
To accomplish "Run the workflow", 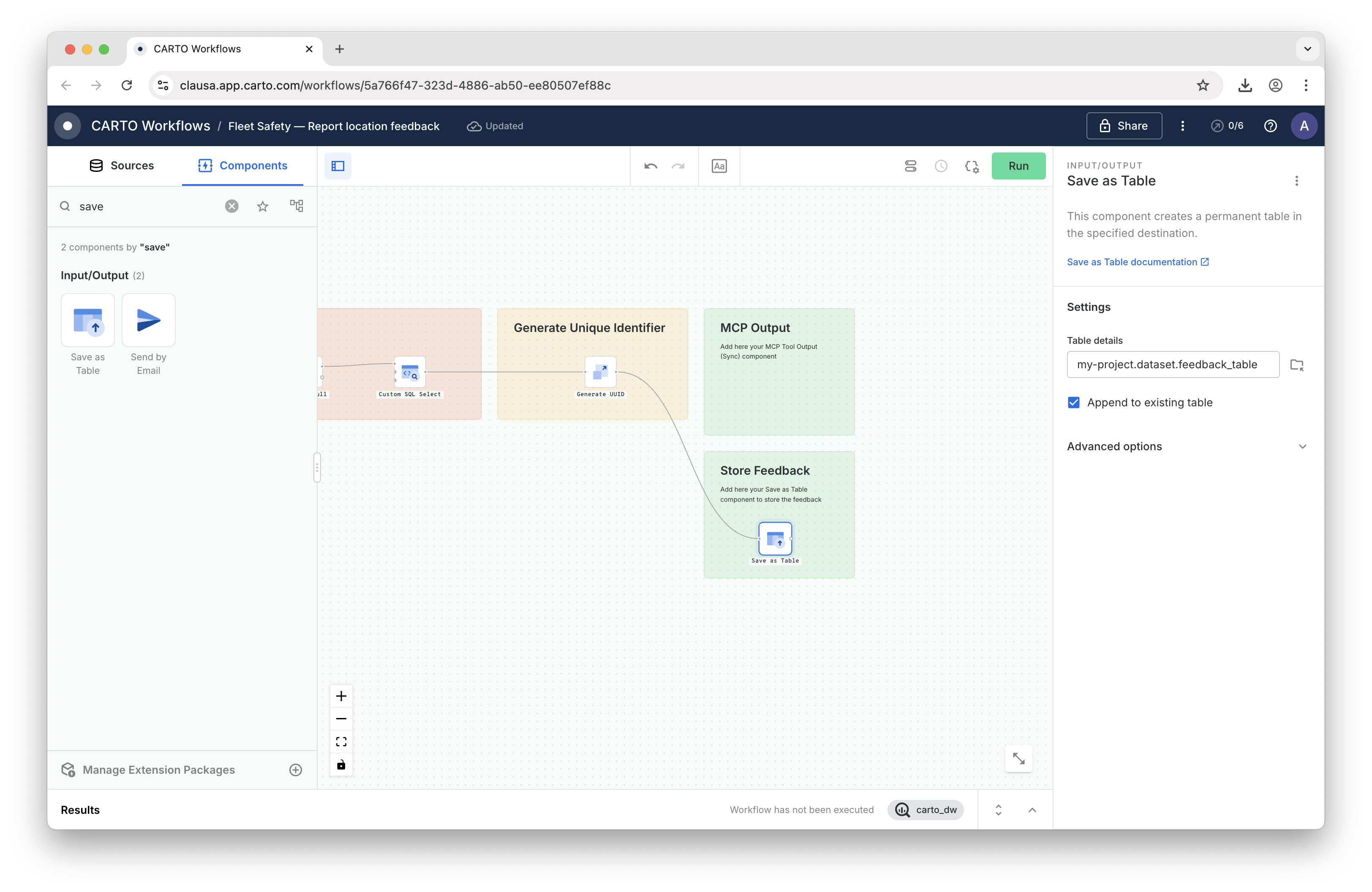I will tap(1018, 166).
